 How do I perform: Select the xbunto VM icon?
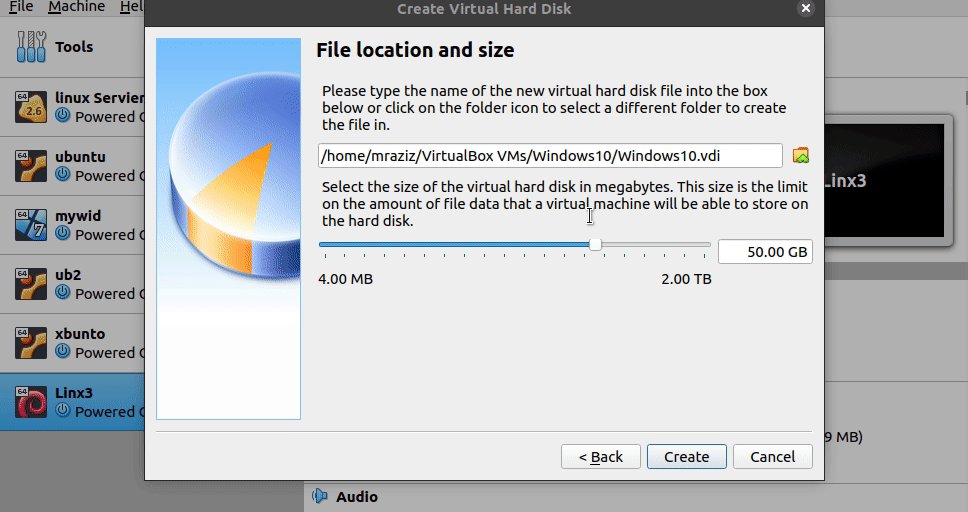pyautogui.click(x=31, y=342)
